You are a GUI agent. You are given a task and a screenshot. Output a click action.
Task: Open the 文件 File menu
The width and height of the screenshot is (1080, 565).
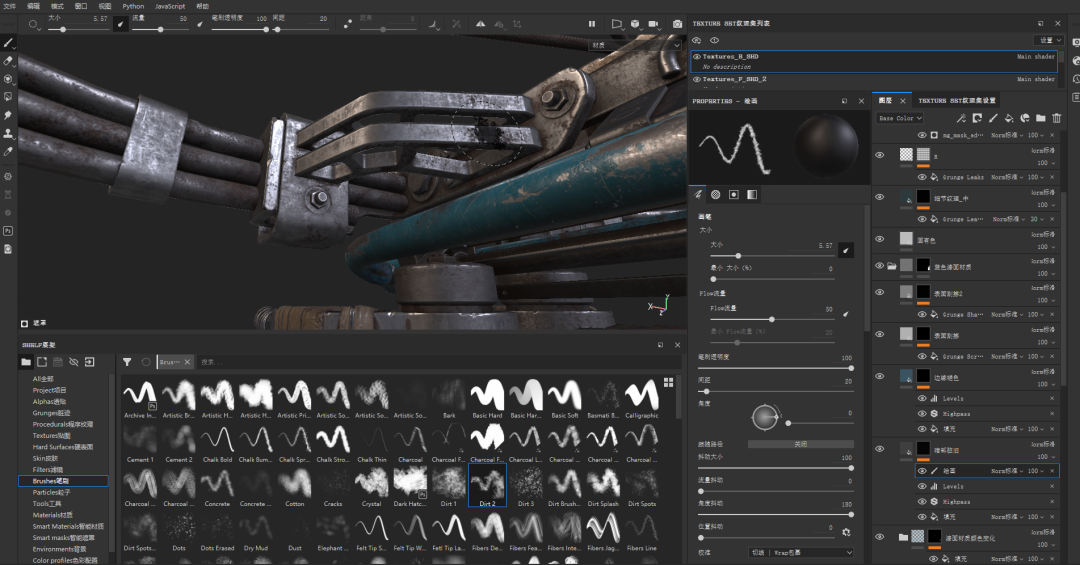10,6
